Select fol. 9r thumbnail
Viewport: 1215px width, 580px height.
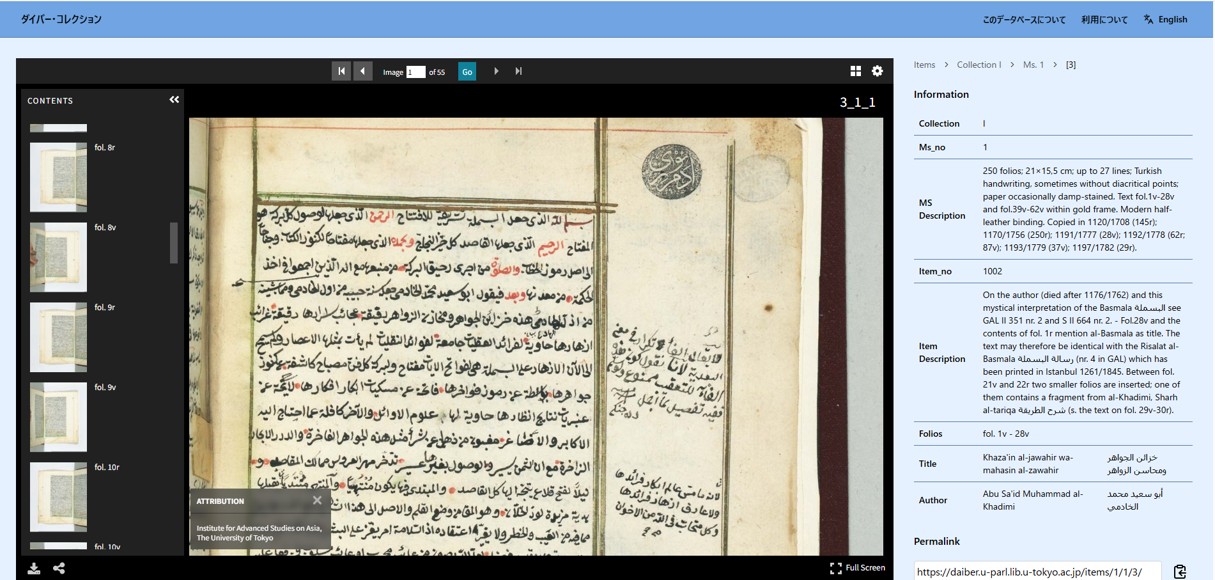(58, 337)
